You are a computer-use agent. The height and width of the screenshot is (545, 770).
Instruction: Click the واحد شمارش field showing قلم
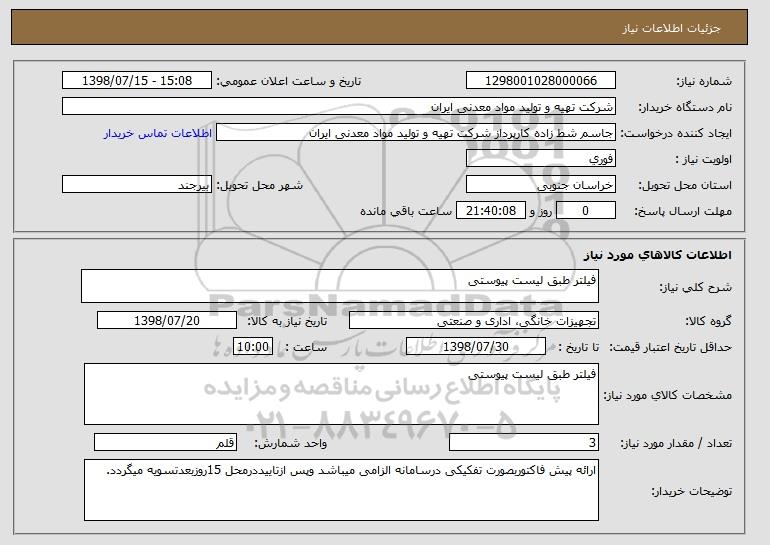coord(165,442)
